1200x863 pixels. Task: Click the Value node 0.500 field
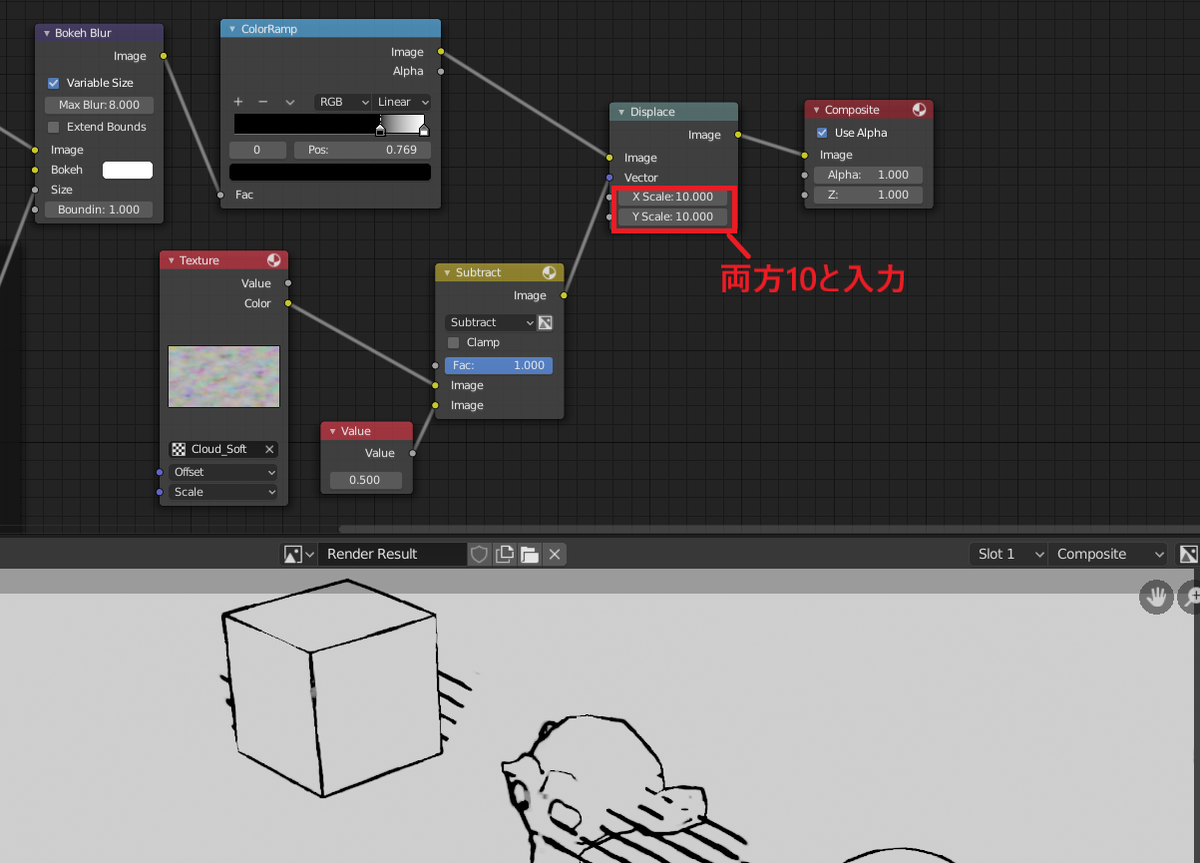tap(366, 480)
